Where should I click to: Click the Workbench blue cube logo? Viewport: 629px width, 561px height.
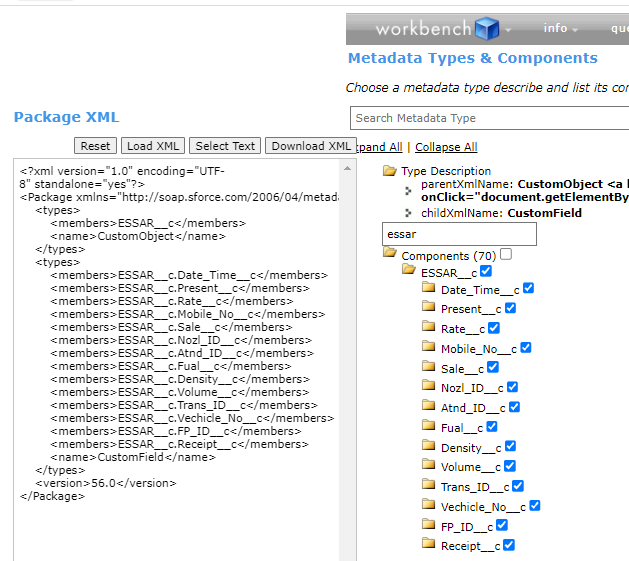(487, 28)
